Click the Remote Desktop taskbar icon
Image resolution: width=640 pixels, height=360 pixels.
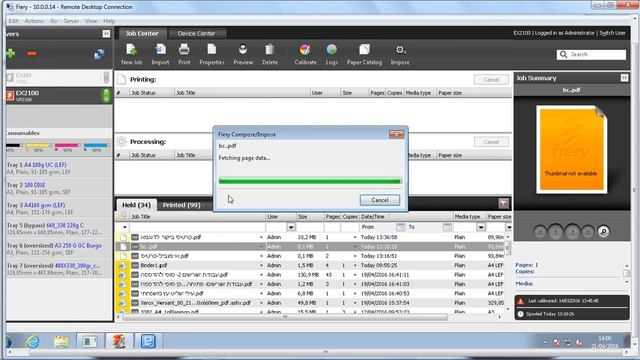click(x=148, y=341)
